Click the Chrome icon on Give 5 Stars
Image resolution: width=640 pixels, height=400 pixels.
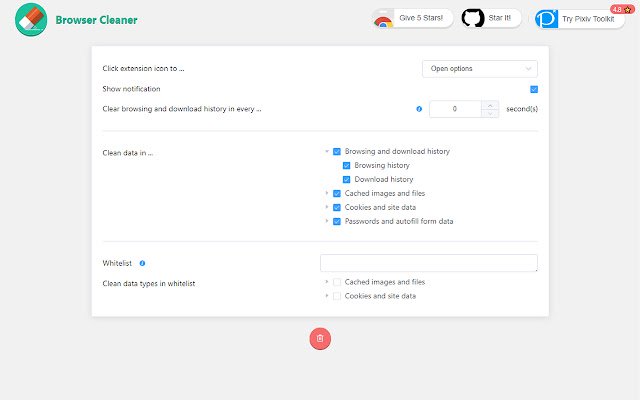383,19
